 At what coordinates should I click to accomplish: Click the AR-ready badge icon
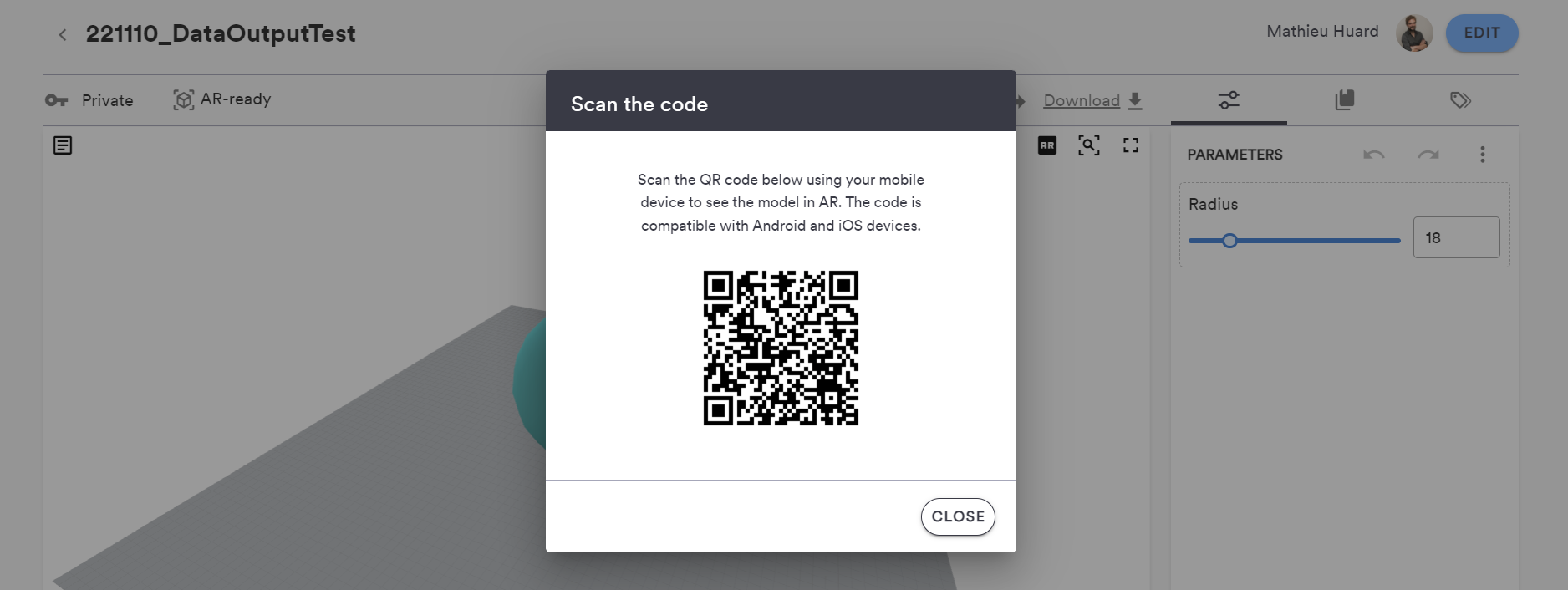(183, 100)
